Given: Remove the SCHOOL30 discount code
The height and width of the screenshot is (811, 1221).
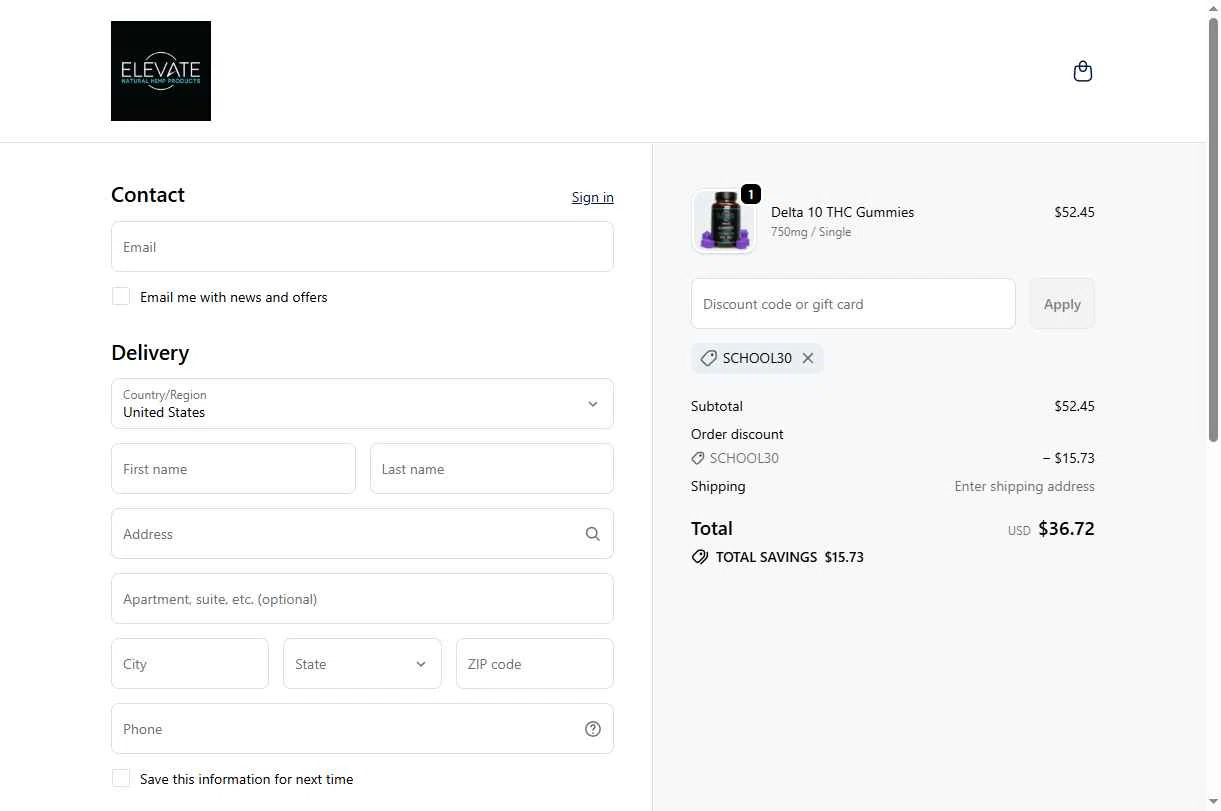Looking at the screenshot, I should coord(808,358).
